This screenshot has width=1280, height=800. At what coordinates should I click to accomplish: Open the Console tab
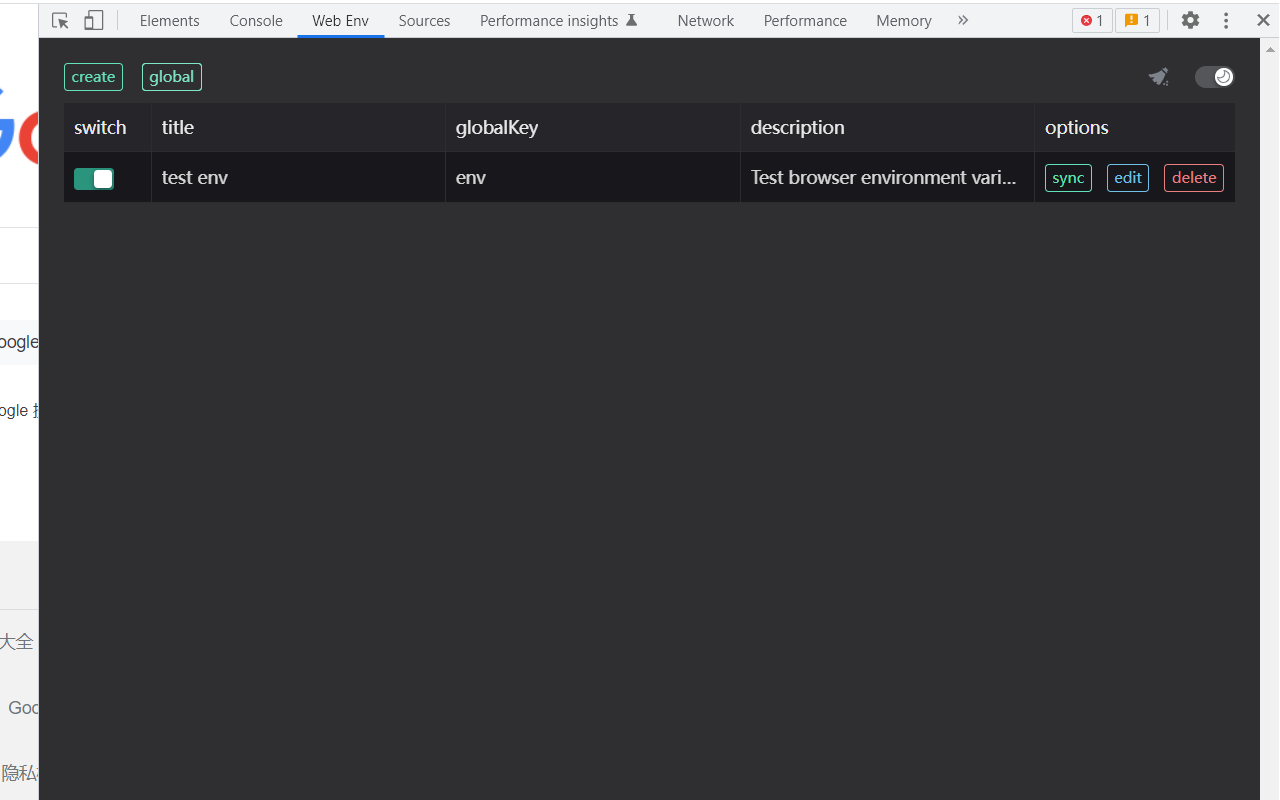point(256,20)
